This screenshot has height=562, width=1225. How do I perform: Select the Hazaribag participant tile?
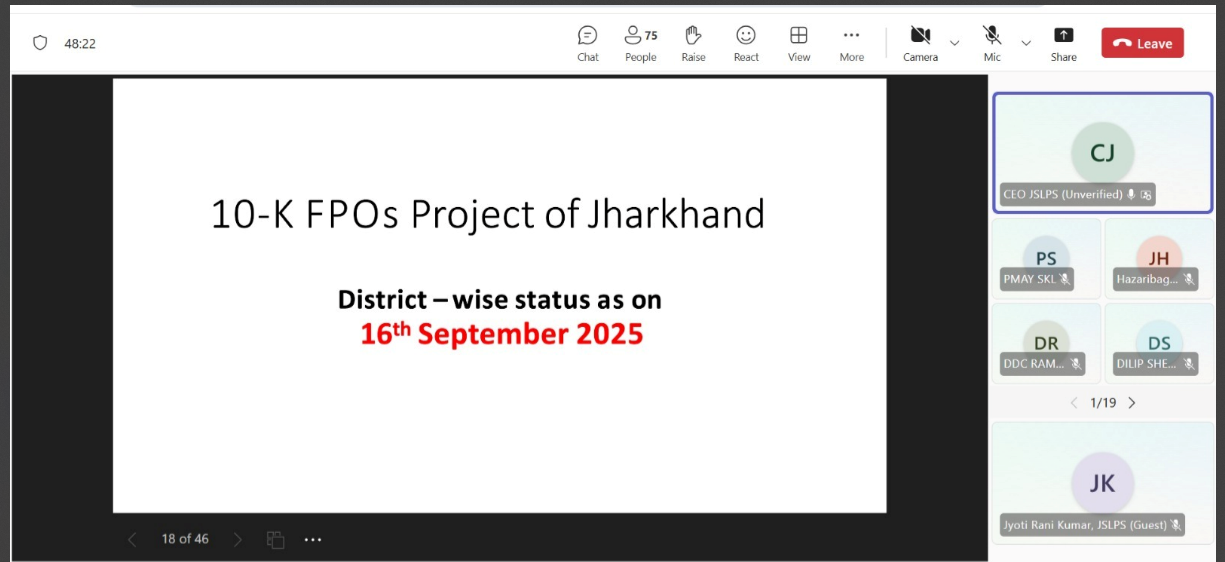pos(1158,258)
